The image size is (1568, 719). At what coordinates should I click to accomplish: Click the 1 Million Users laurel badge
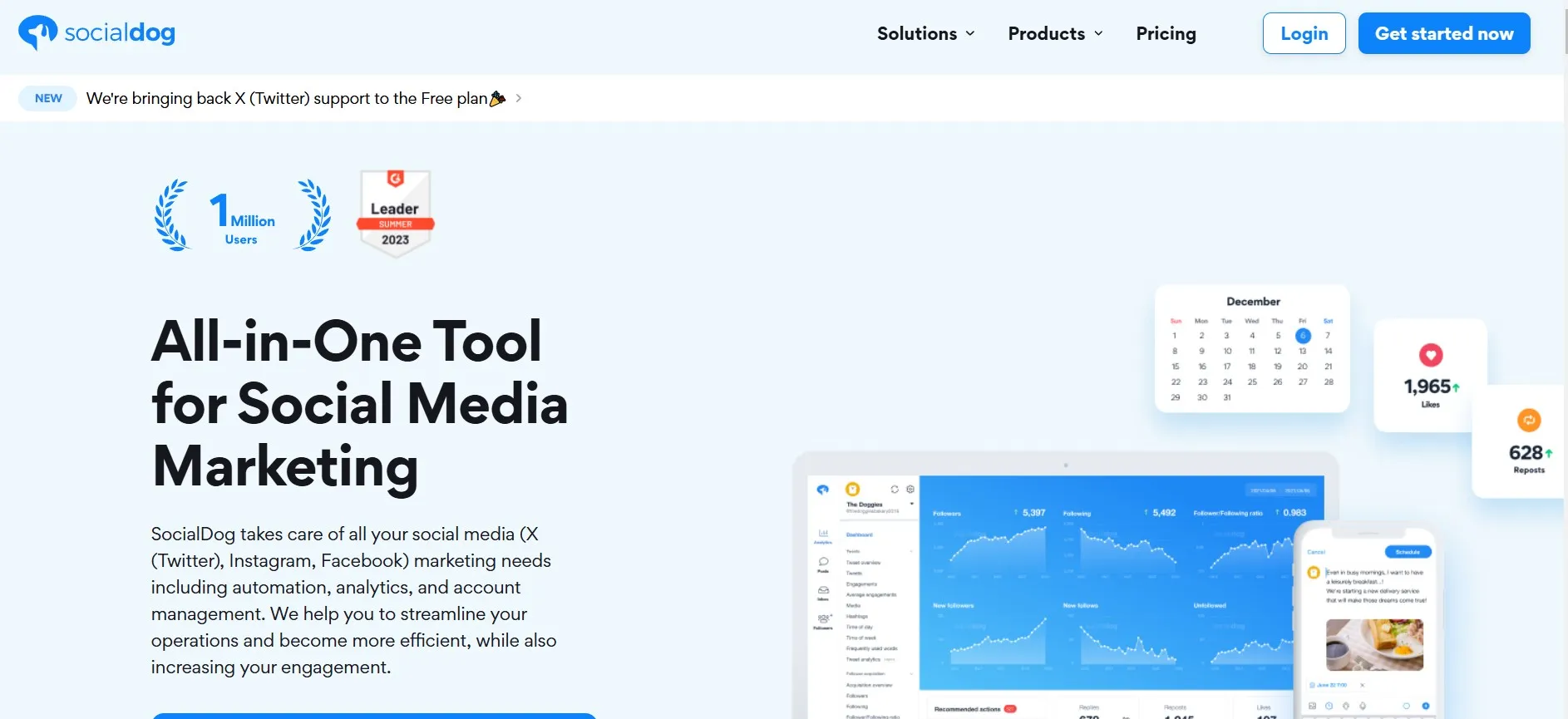tap(242, 215)
